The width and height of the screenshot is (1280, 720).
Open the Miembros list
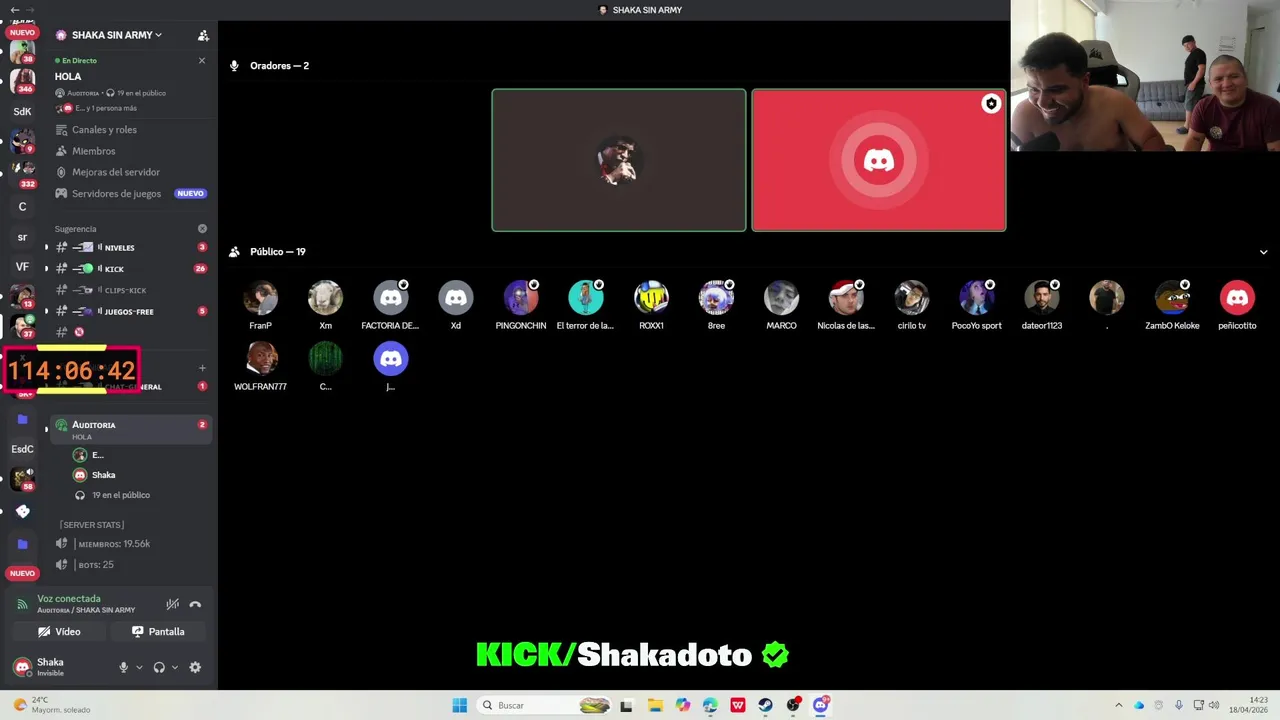[93, 151]
